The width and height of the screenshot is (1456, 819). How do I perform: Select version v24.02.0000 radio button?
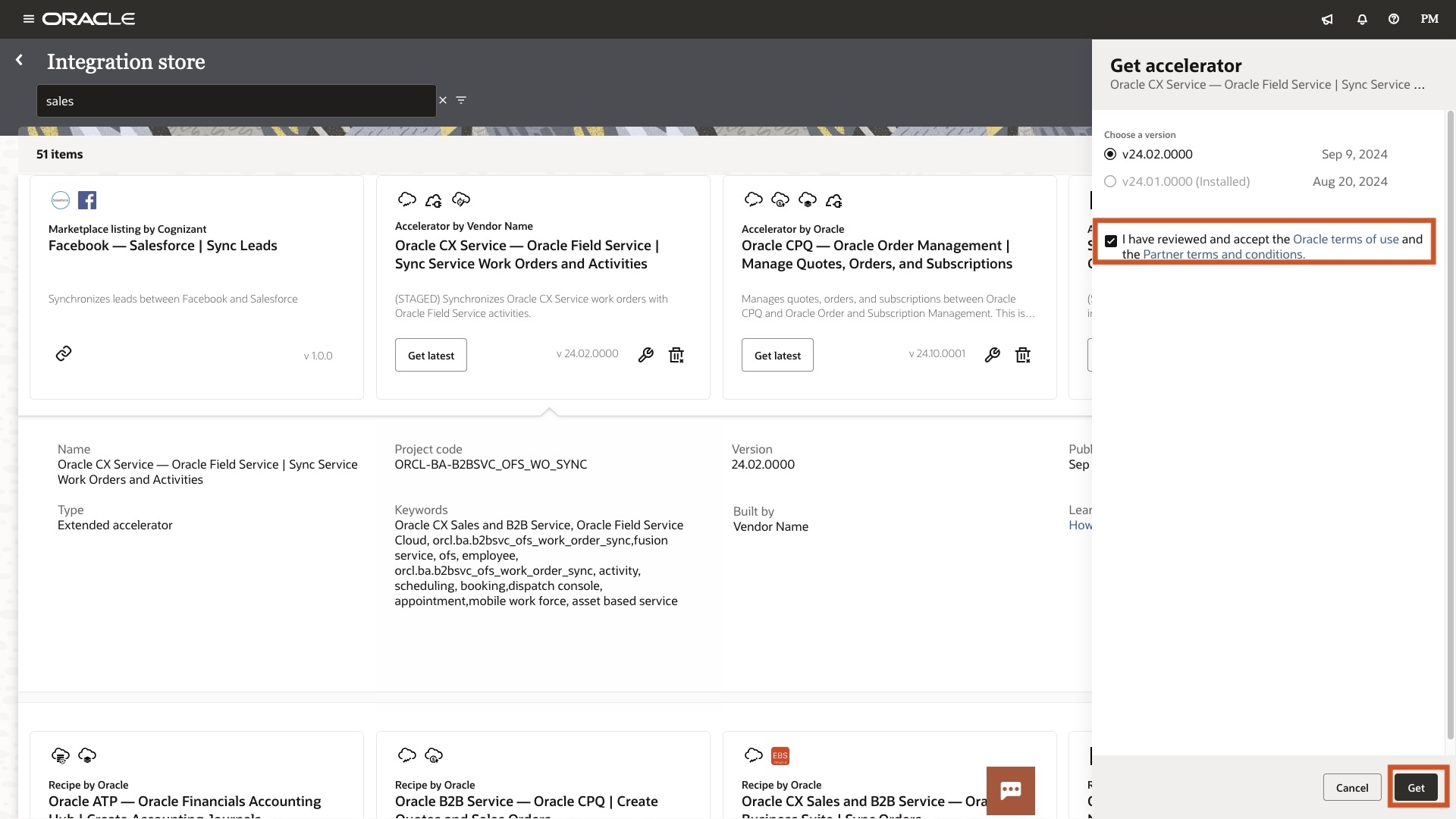(x=1110, y=154)
